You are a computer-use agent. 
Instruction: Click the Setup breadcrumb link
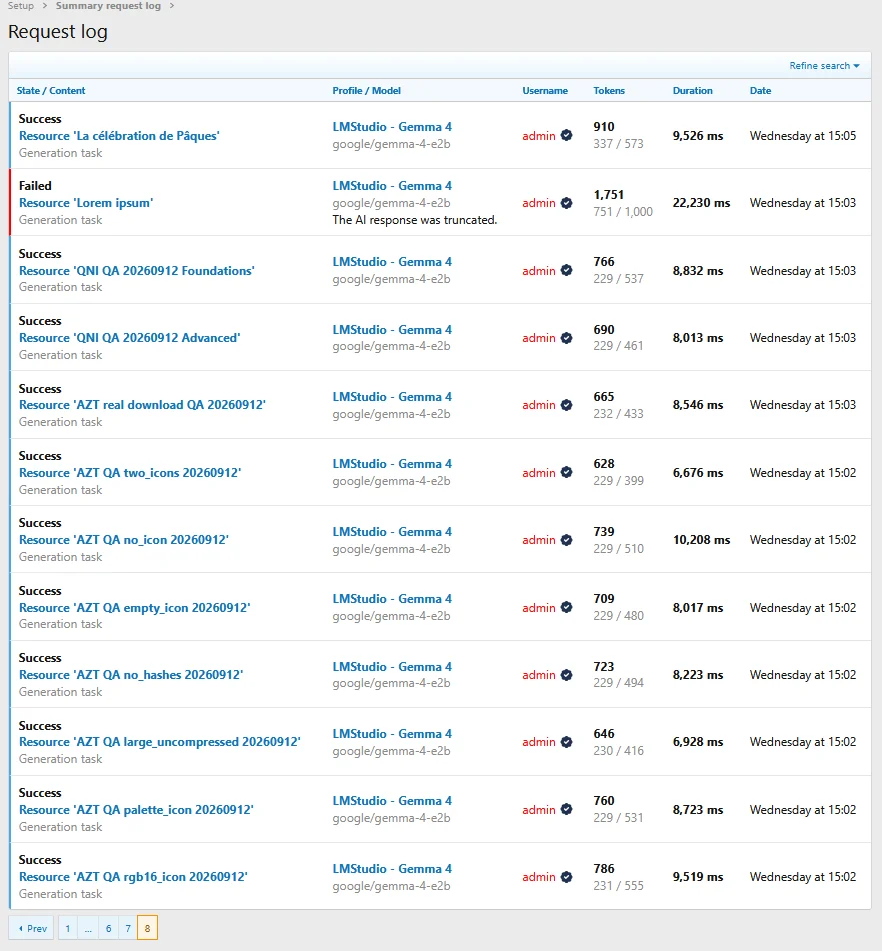21,5
